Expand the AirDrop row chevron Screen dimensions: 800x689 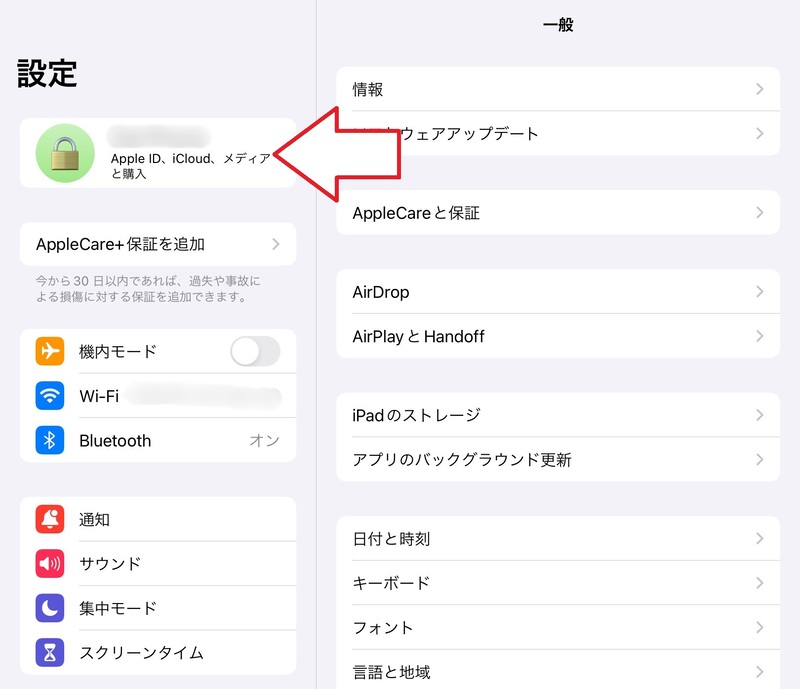coord(760,291)
